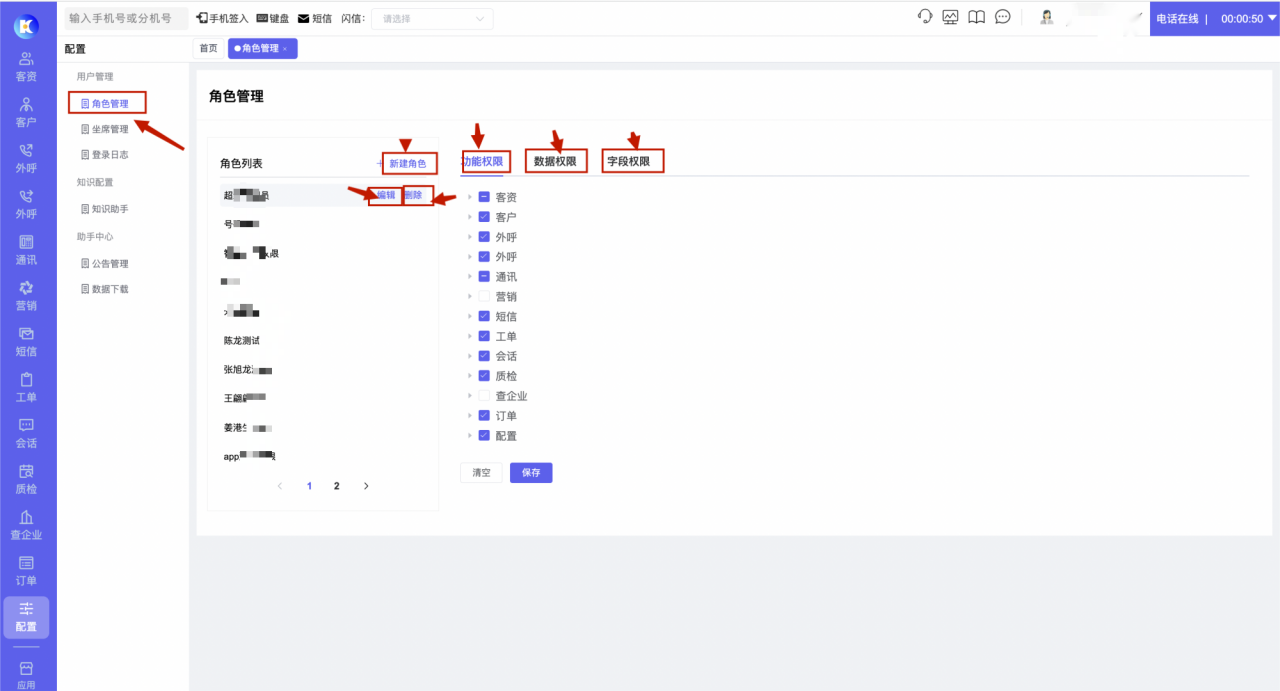Toggle the 质检 permission checkbox

point(484,376)
